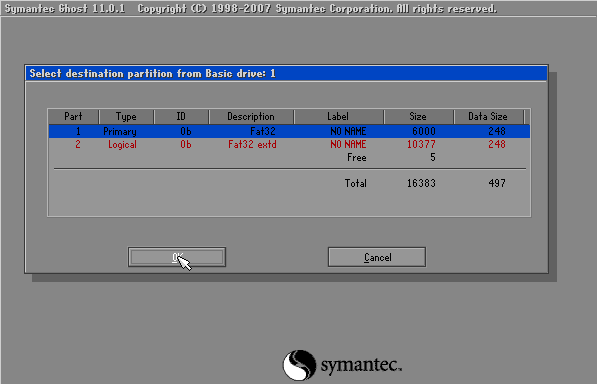Click the dialog title bar text
The height and width of the screenshot is (384, 597).
152,73
